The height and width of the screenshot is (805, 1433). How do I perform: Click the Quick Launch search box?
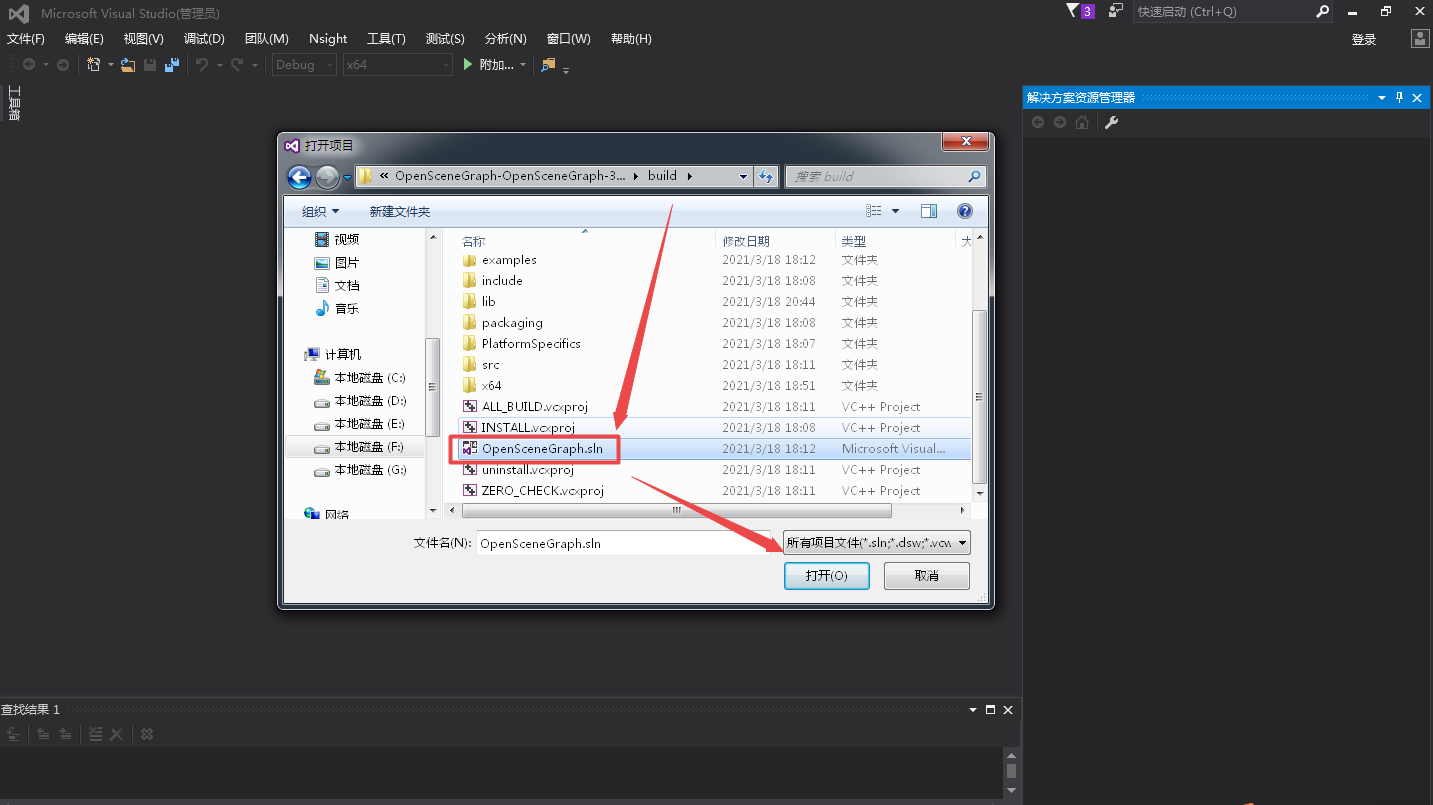[x=1233, y=12]
